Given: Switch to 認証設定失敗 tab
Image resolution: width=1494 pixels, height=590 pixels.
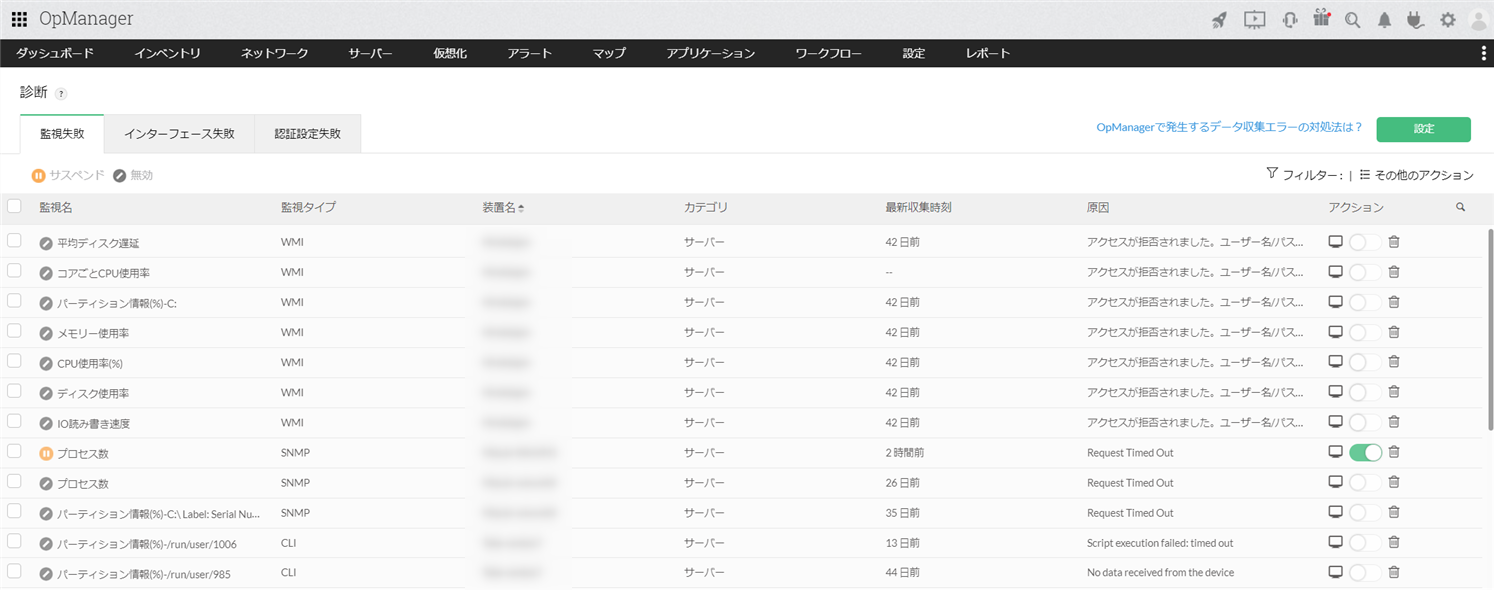Looking at the screenshot, I should click(x=307, y=133).
